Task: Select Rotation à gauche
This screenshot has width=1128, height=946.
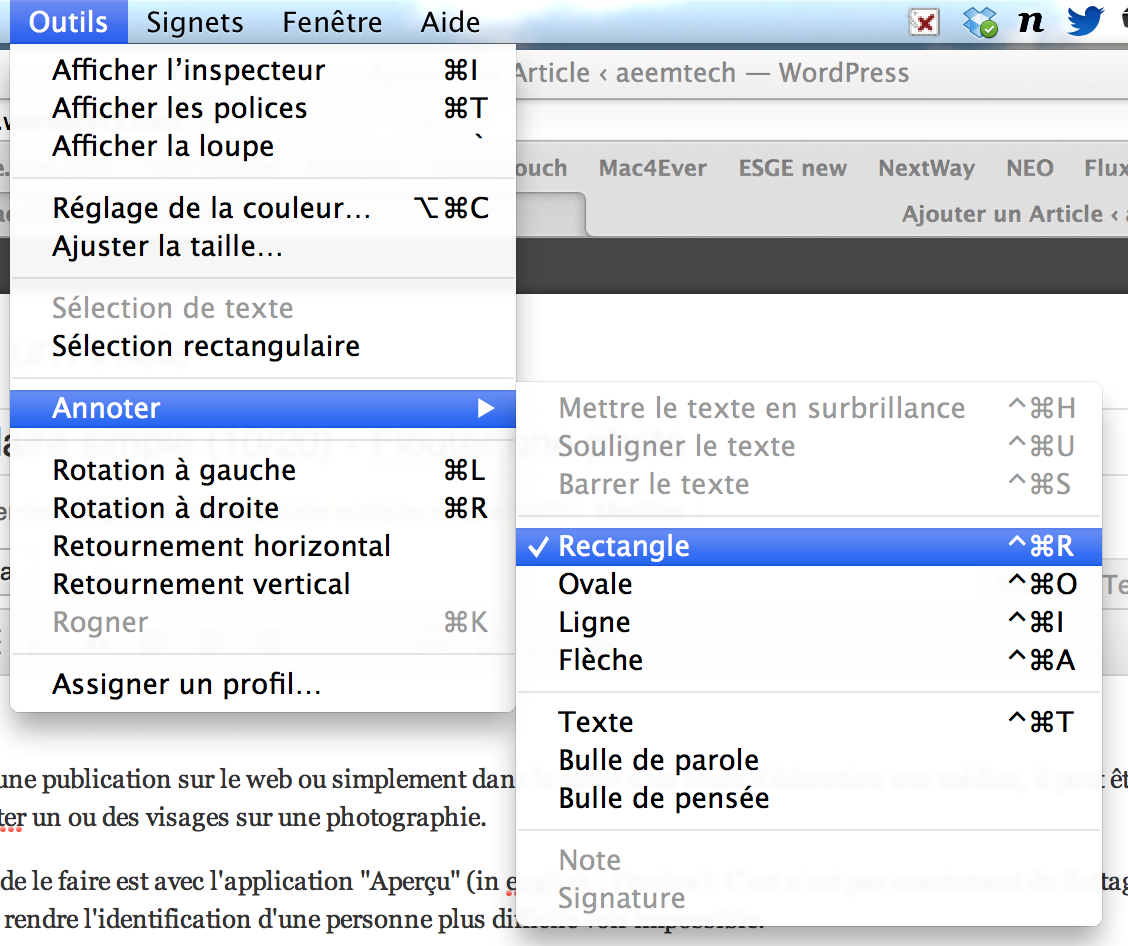Action: coord(174,470)
